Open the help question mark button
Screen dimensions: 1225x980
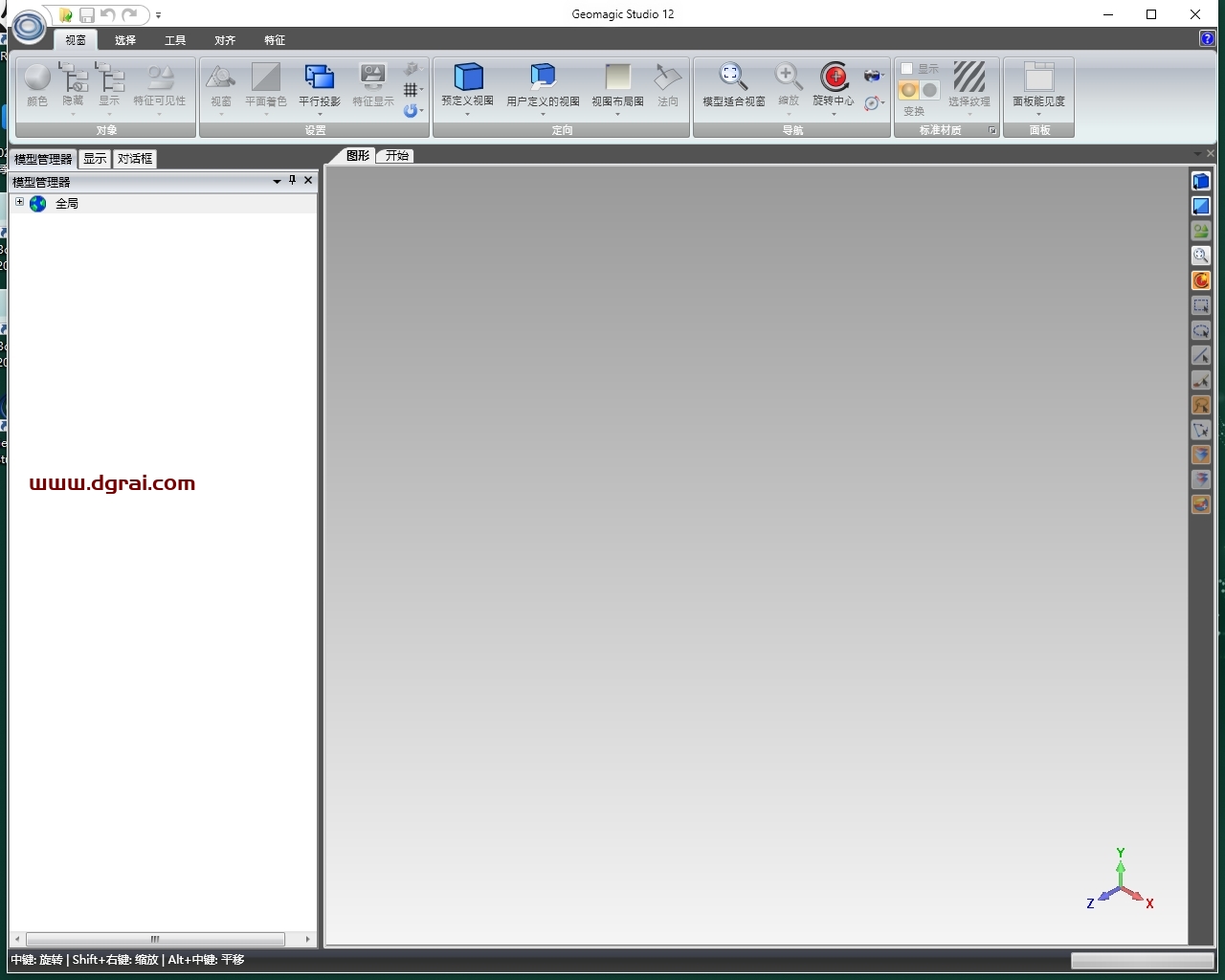1208,38
